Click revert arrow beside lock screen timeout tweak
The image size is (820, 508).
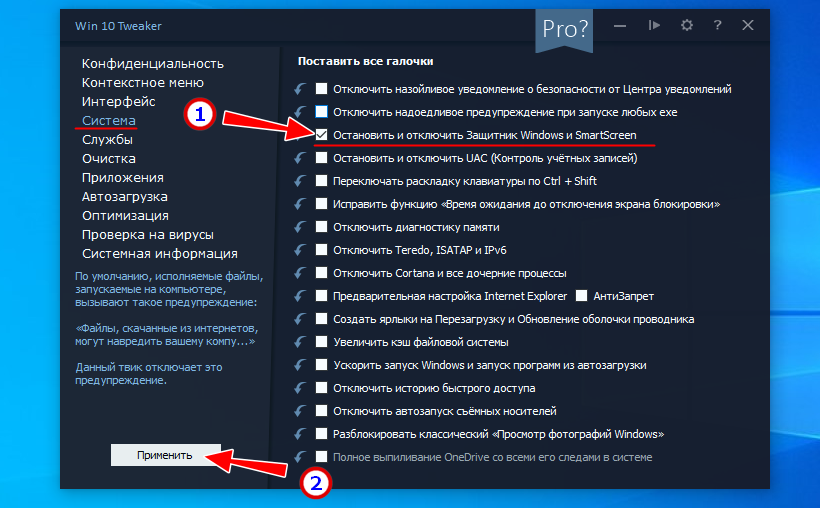[x=300, y=204]
